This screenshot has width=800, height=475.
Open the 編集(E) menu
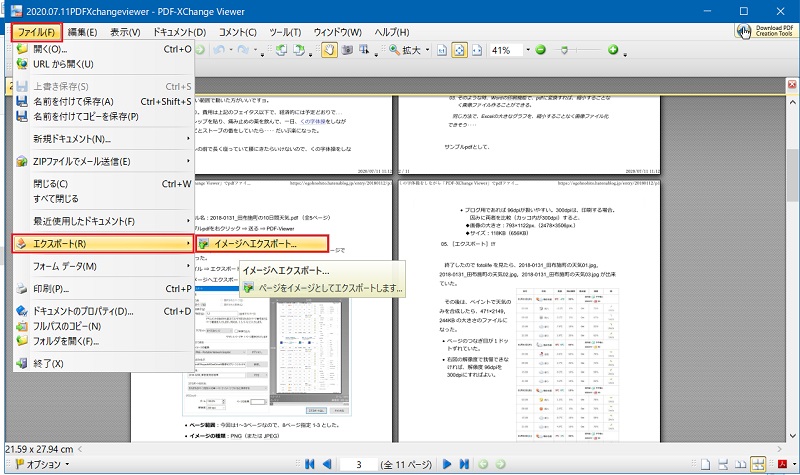pos(82,32)
